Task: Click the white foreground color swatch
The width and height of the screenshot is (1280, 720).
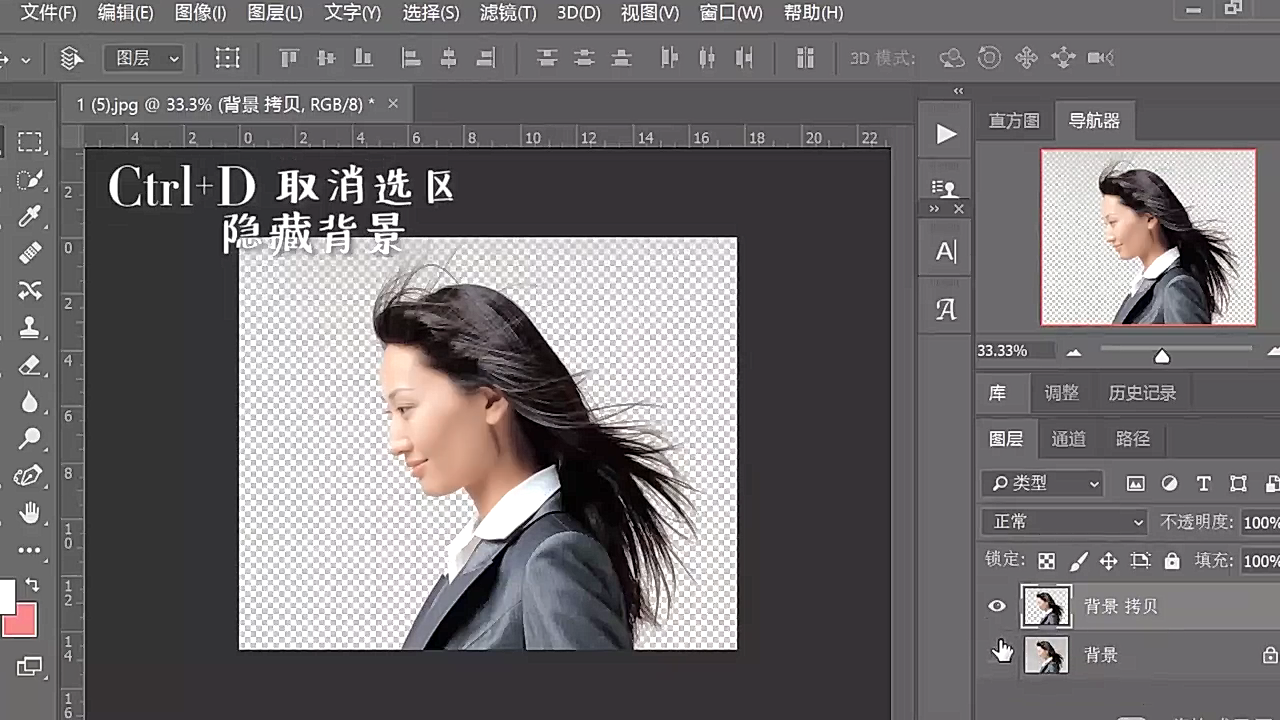Action: [x=6, y=598]
